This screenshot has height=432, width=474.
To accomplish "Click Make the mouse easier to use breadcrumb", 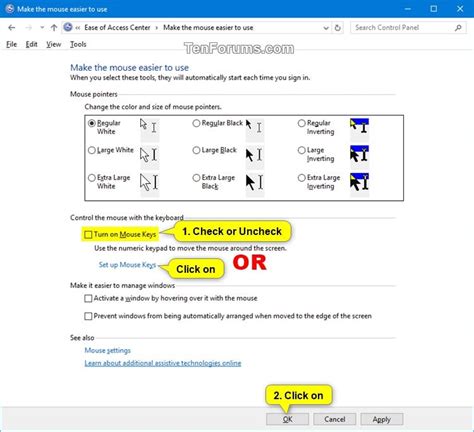I will coord(208,28).
